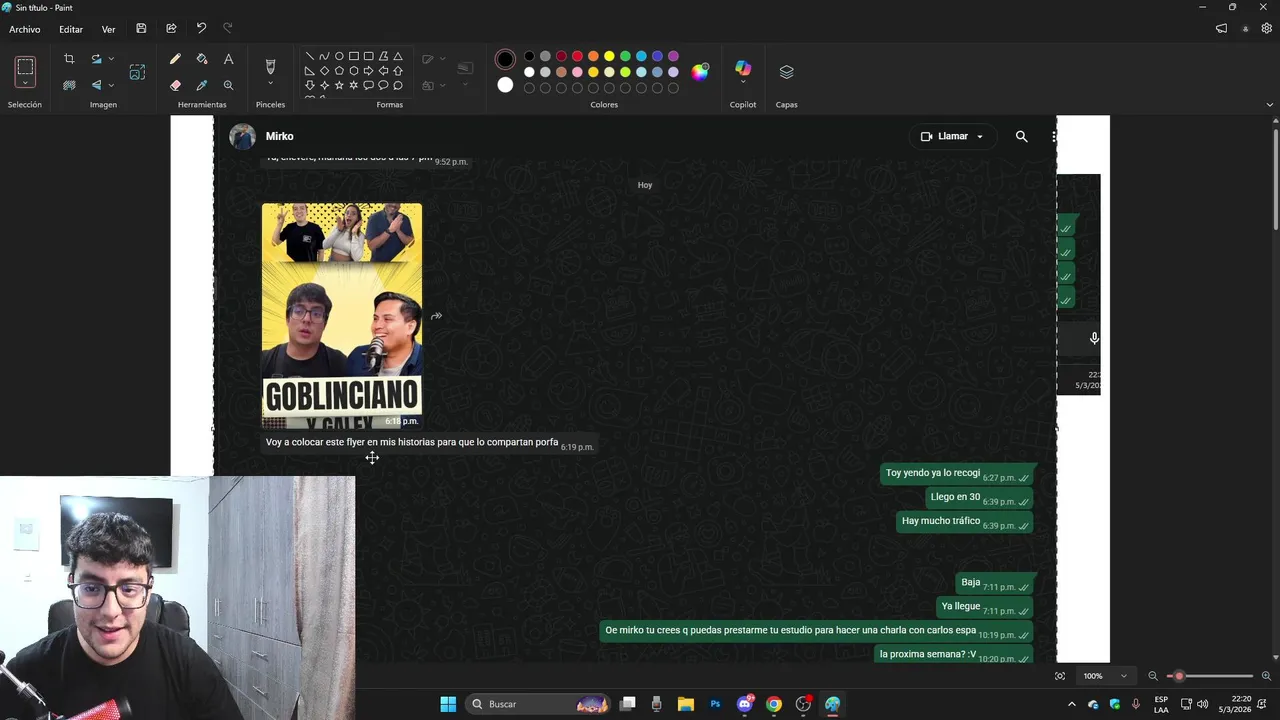Click the Save icon in title bar
Screen dimensions: 1280x720
[141, 29]
